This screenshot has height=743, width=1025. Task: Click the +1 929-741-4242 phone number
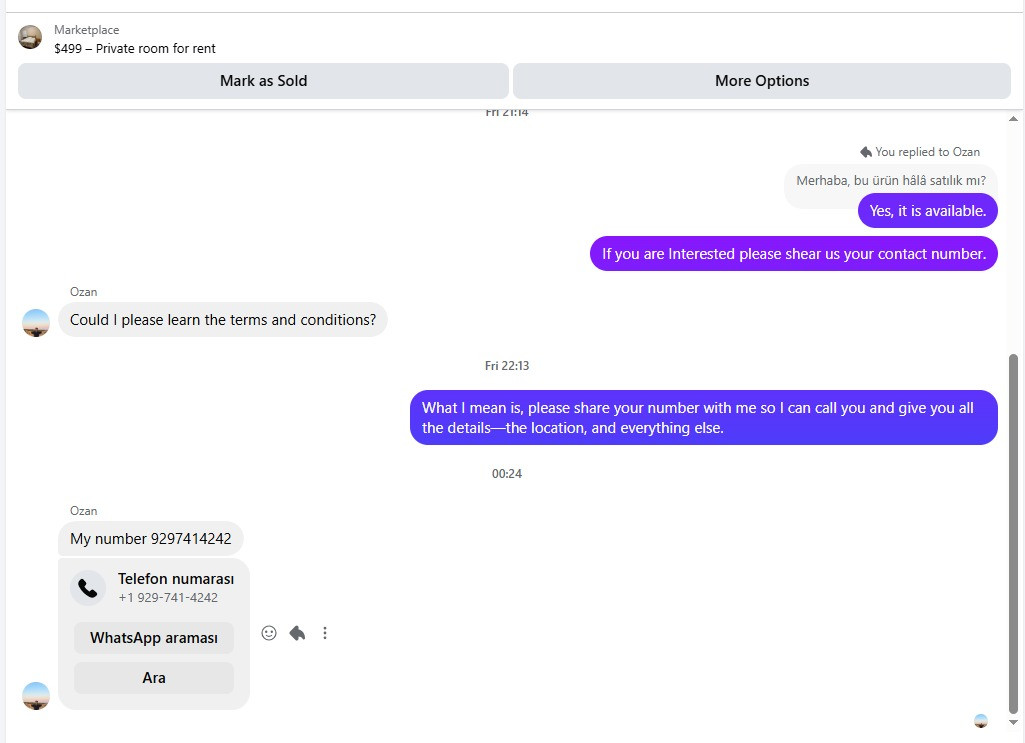click(x=168, y=597)
